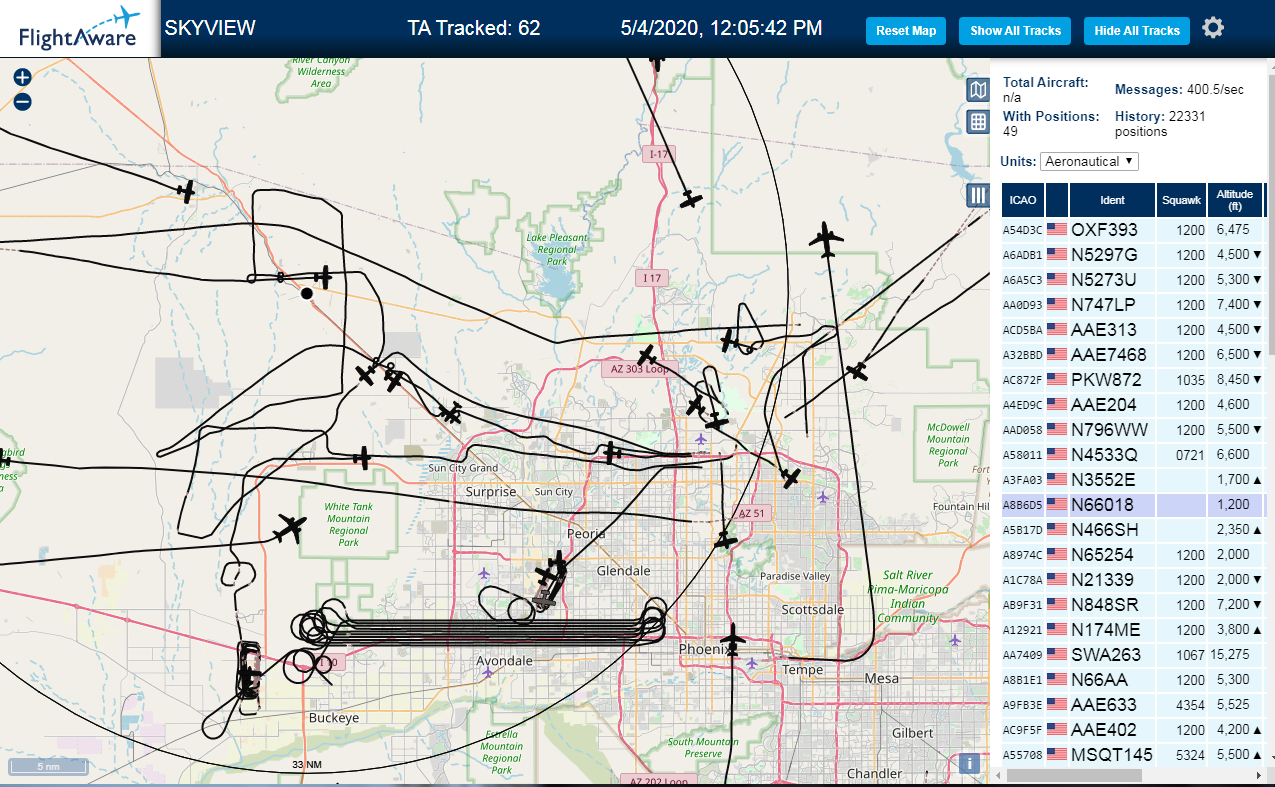Select aircraft N5273U in list
The image size is (1275, 787).
[x=1133, y=280]
